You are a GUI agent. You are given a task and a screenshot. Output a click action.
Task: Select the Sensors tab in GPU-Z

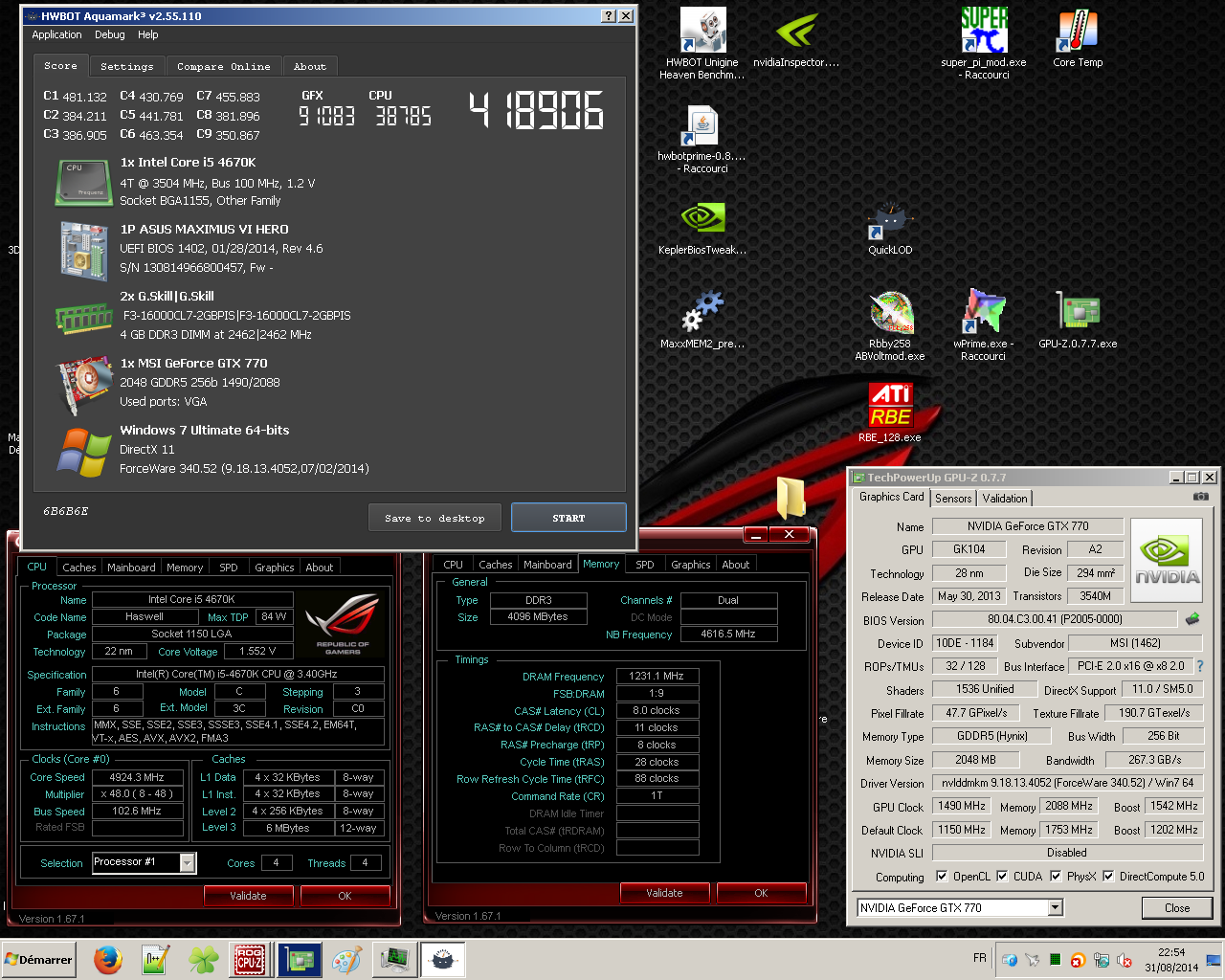953,498
